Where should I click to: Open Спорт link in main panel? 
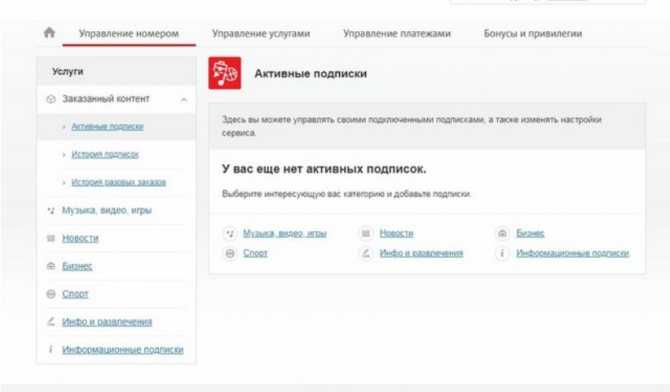255,253
